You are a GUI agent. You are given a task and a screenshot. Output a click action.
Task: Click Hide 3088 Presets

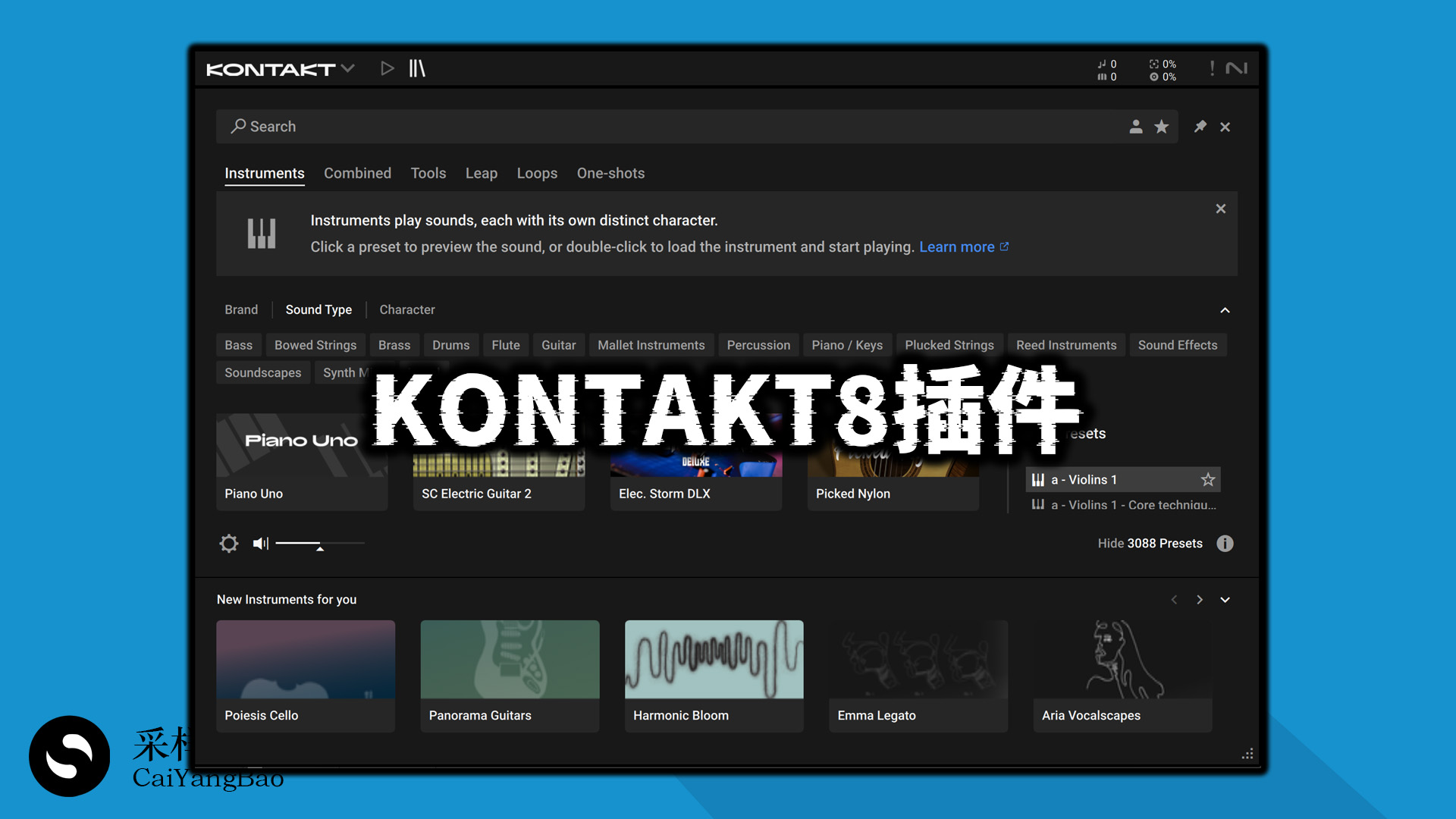coord(1150,543)
